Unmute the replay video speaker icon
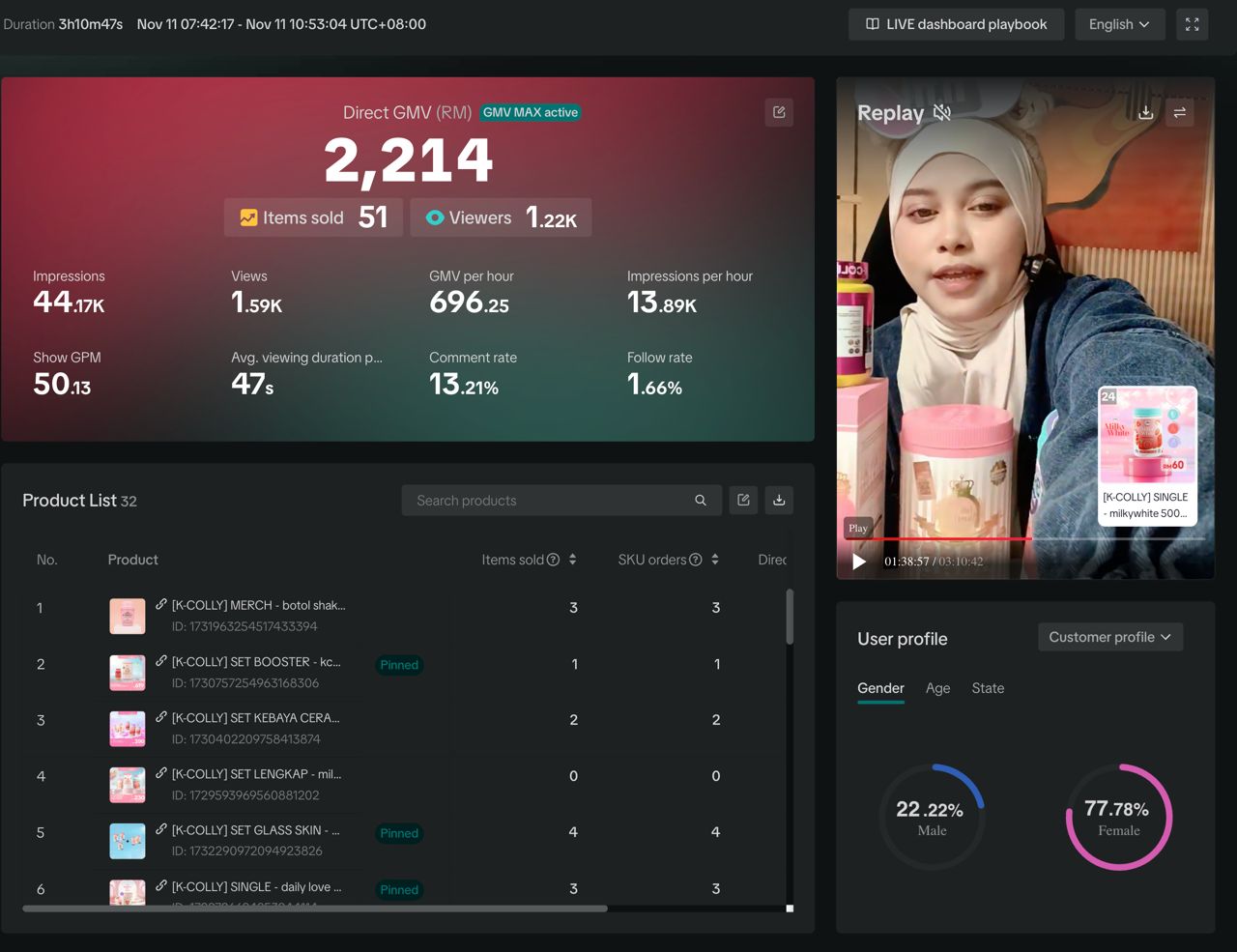 pos(942,113)
